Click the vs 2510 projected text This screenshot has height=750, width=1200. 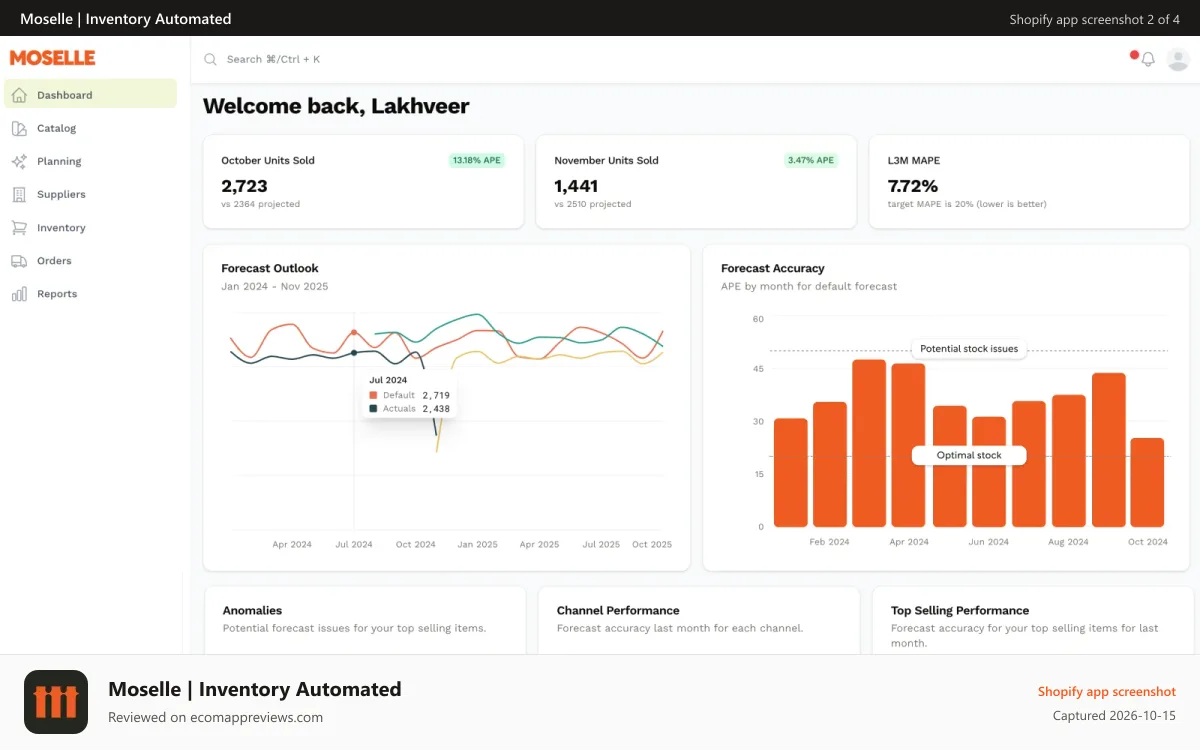pyautogui.click(x=593, y=204)
